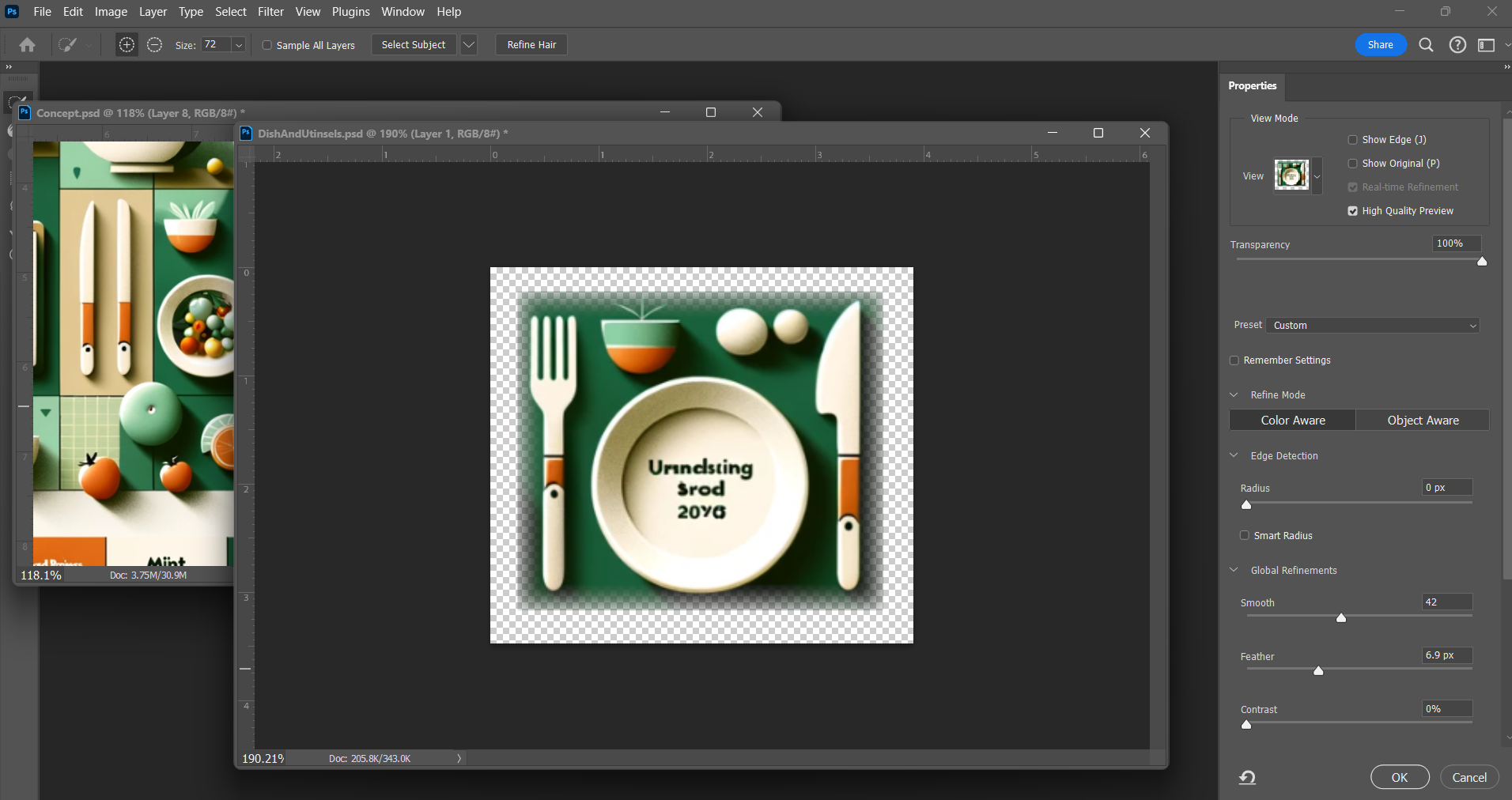
Task: Select the Subtract from selection brush icon
Action: (x=155, y=45)
